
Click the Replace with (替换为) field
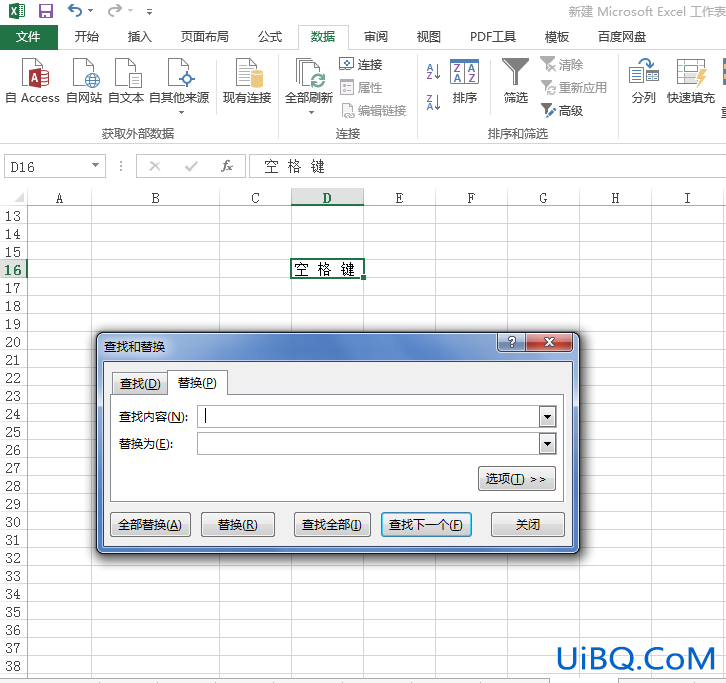[x=369, y=444]
